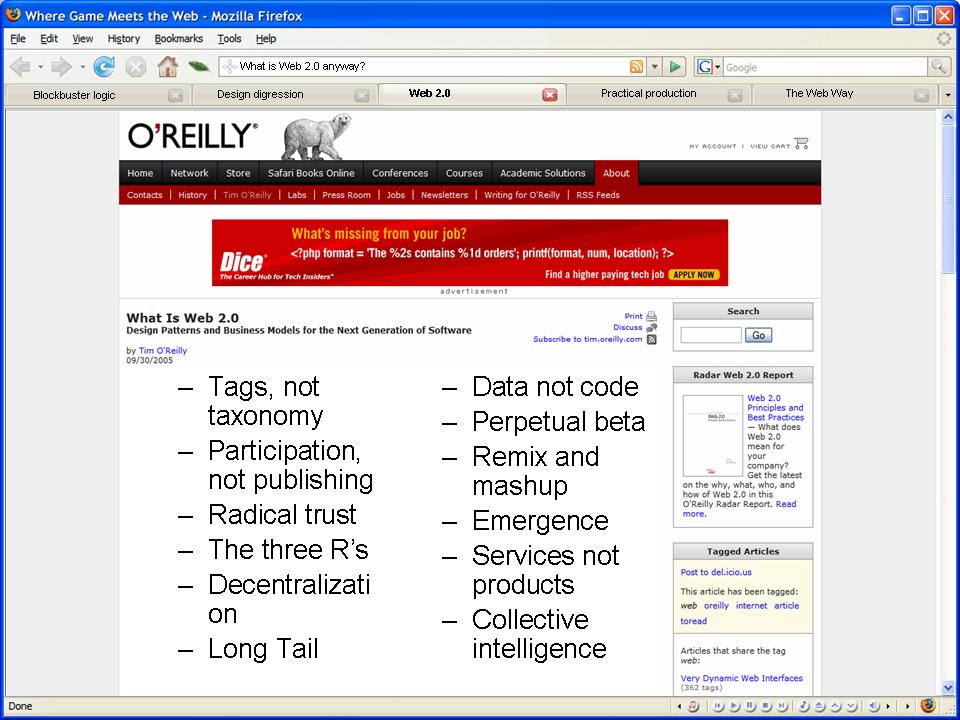This screenshot has height=720, width=960.
Task: Click the Press Room submenu link
Action: 347,195
